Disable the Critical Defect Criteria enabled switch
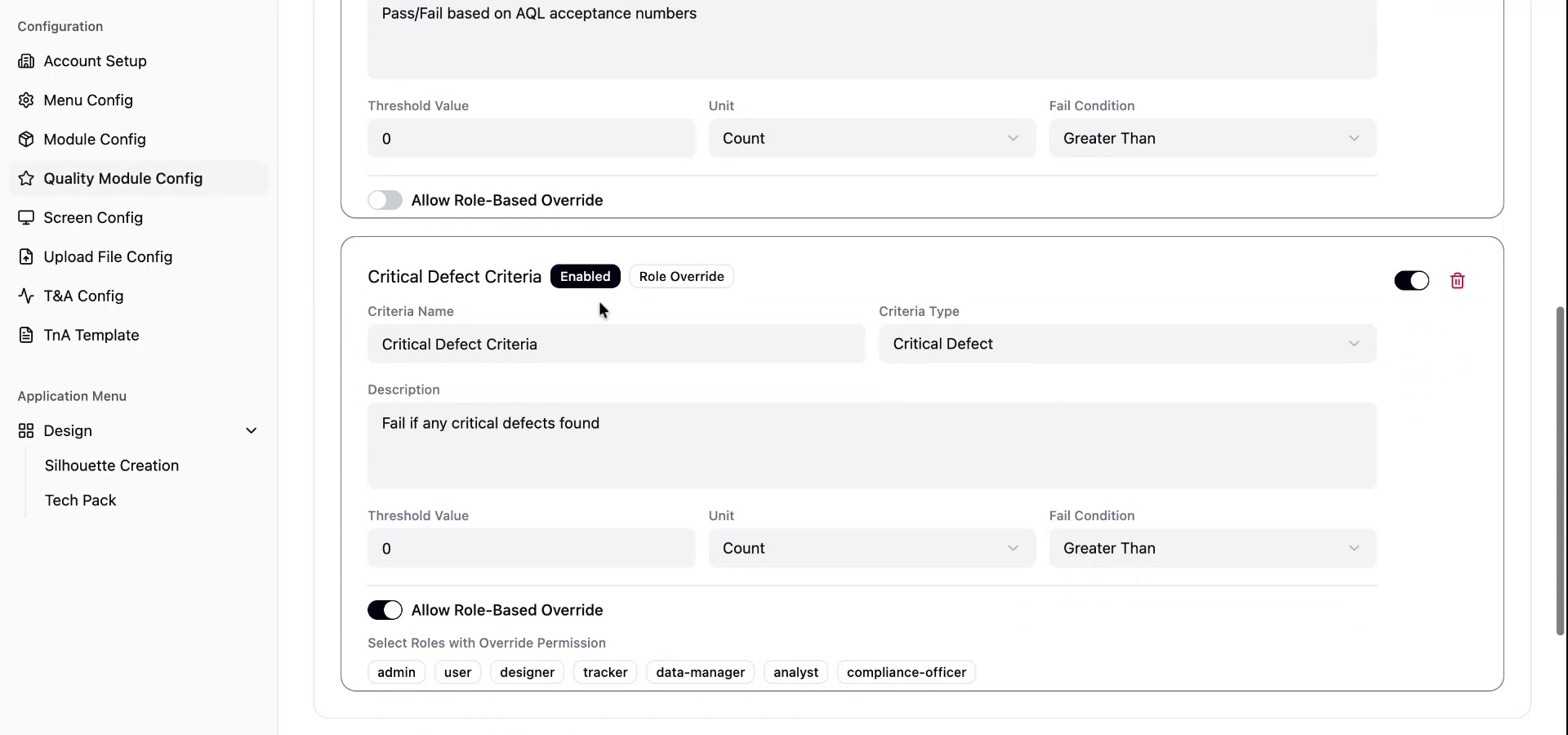This screenshot has height=735, width=1568. (x=1411, y=281)
